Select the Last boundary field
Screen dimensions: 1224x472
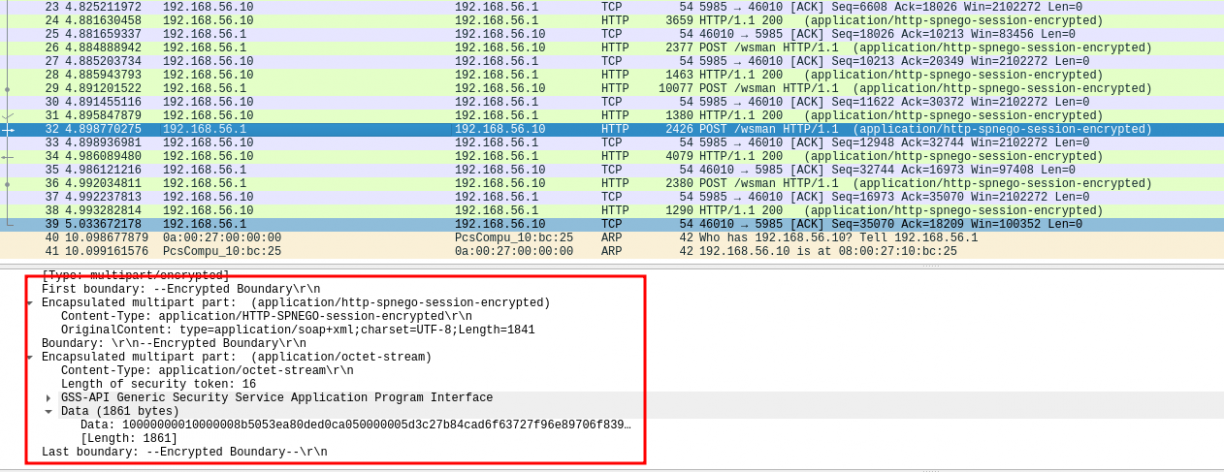(x=184, y=452)
